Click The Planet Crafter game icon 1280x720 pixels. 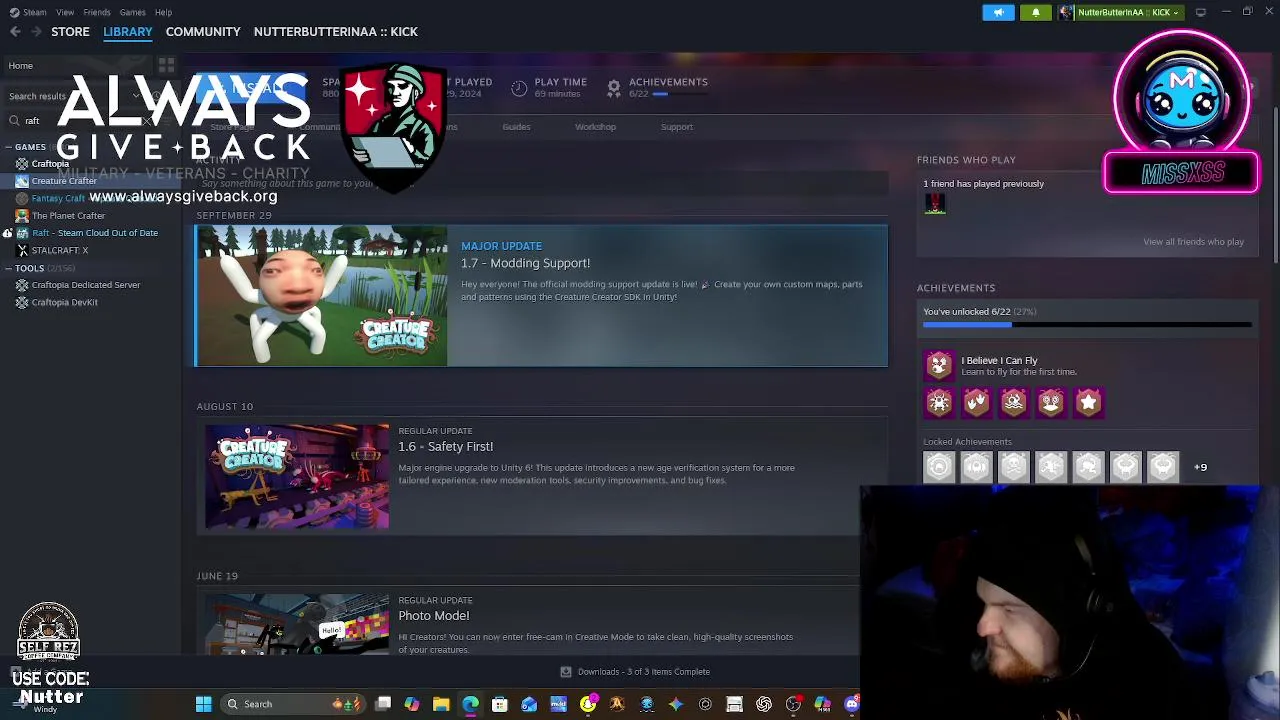(22, 216)
